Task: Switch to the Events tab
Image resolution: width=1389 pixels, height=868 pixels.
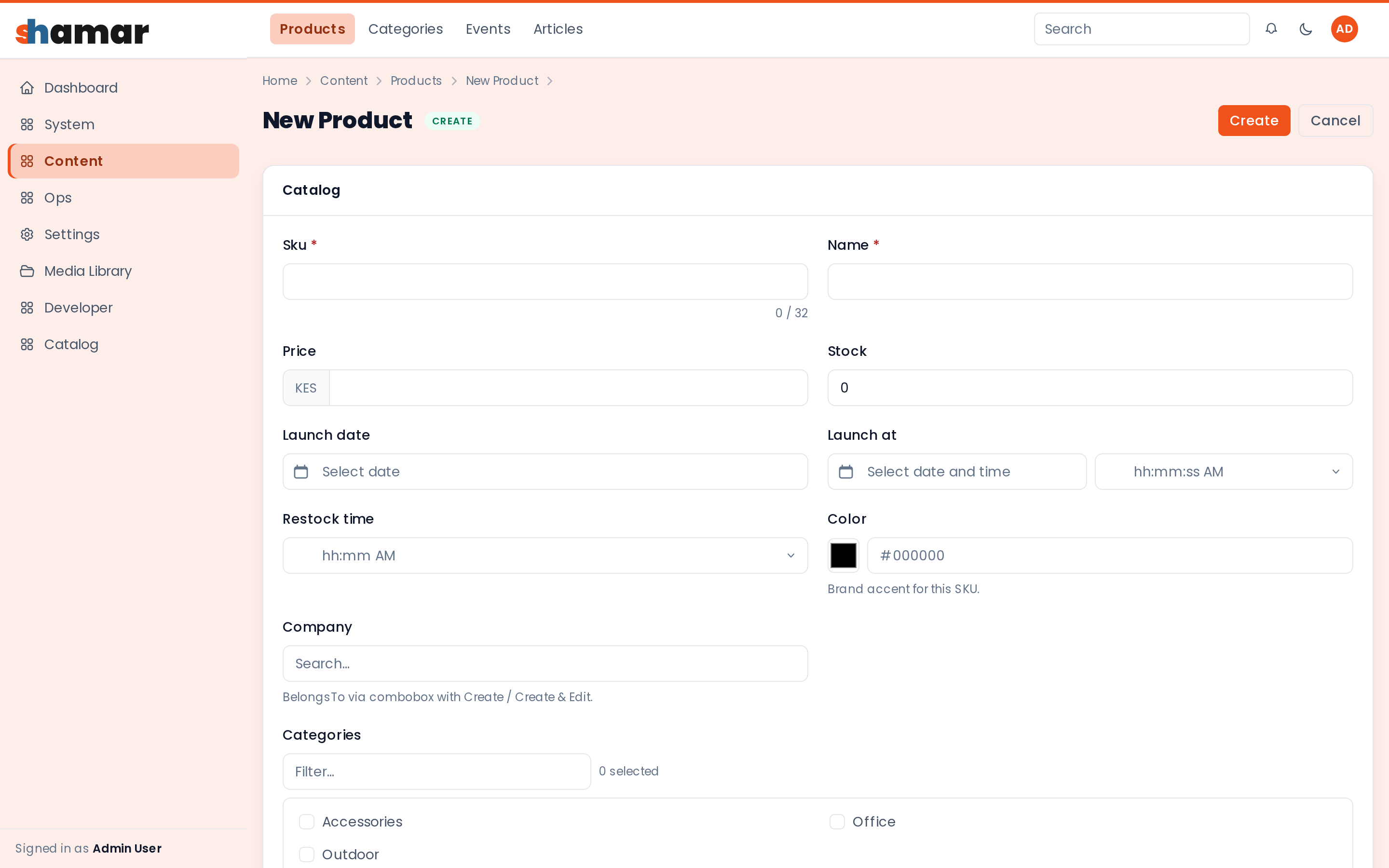Action: pos(488,29)
